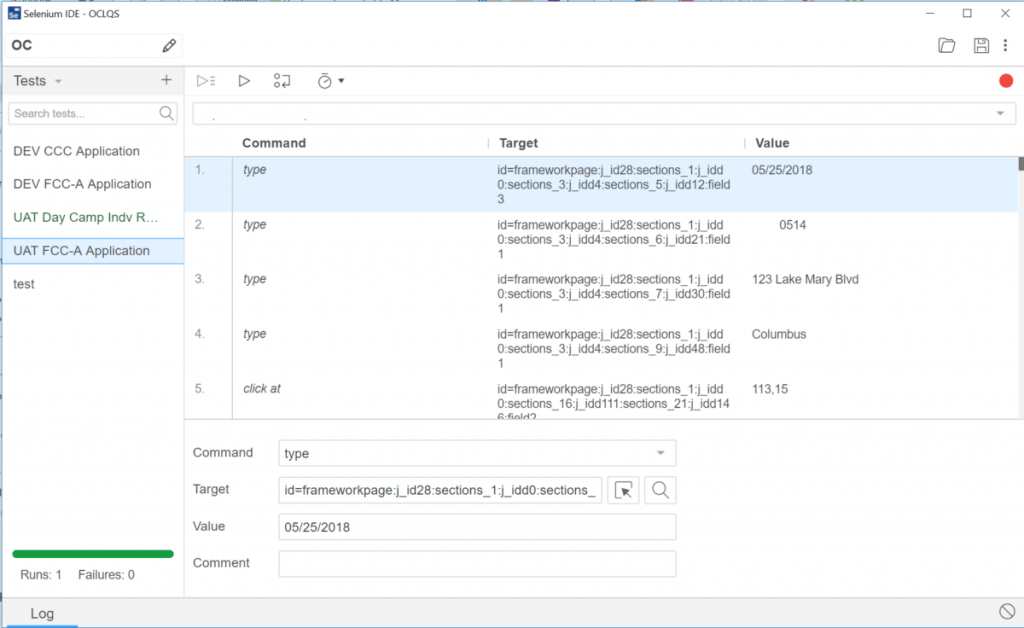Clear the log with the circle-slash icon

[1007, 612]
